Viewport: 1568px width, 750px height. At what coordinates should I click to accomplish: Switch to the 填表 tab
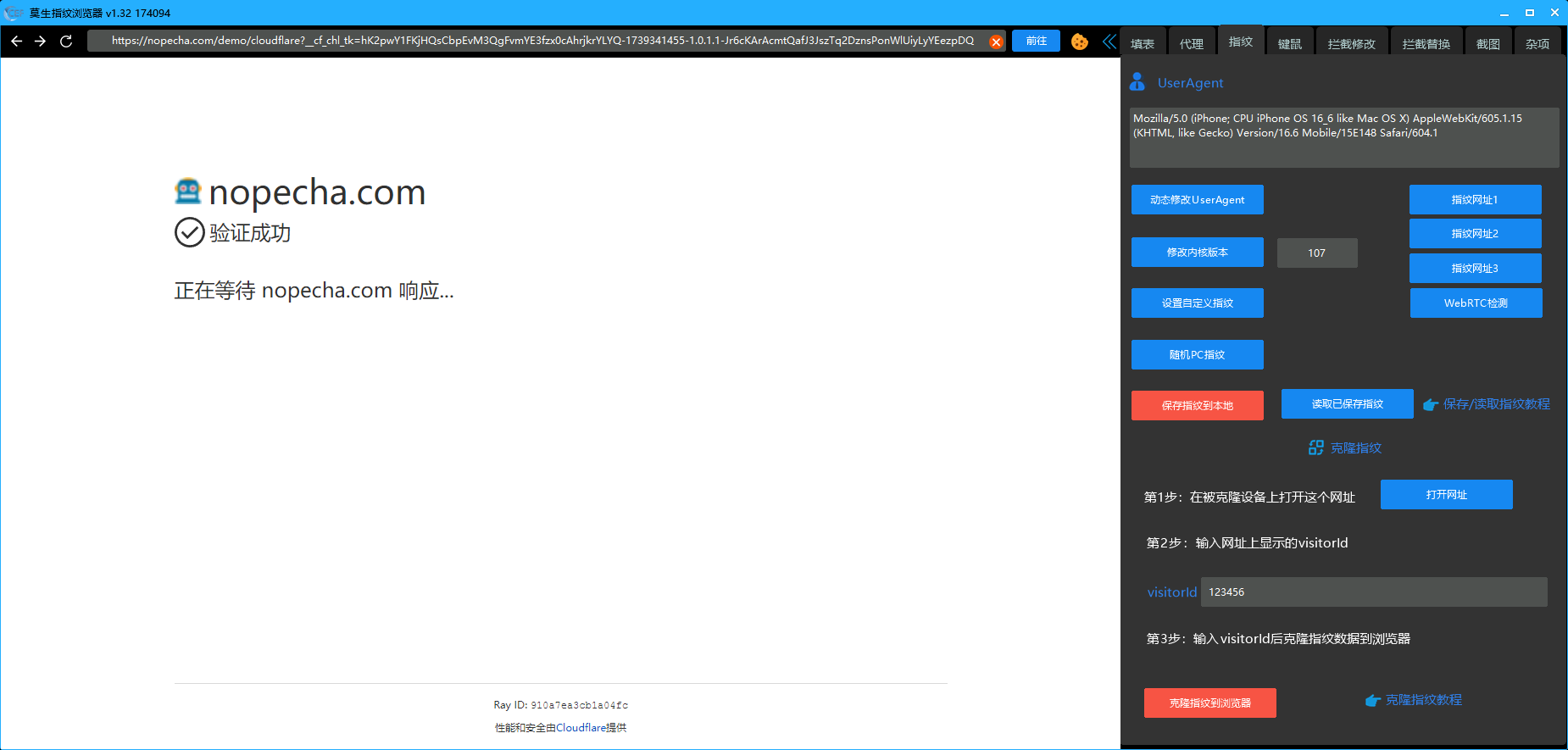1143,44
